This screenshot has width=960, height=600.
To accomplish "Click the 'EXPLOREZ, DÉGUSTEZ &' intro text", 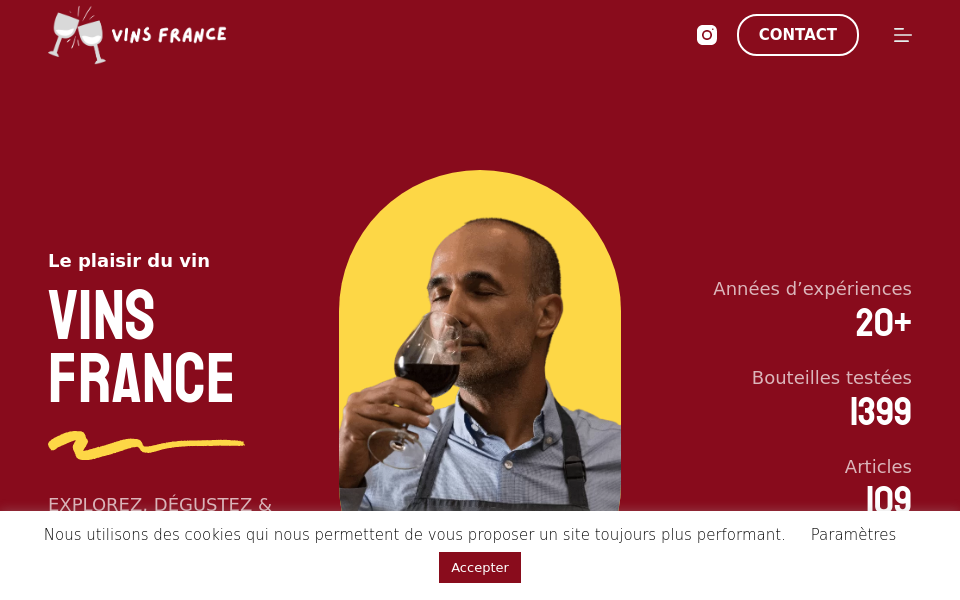I will 160,505.
